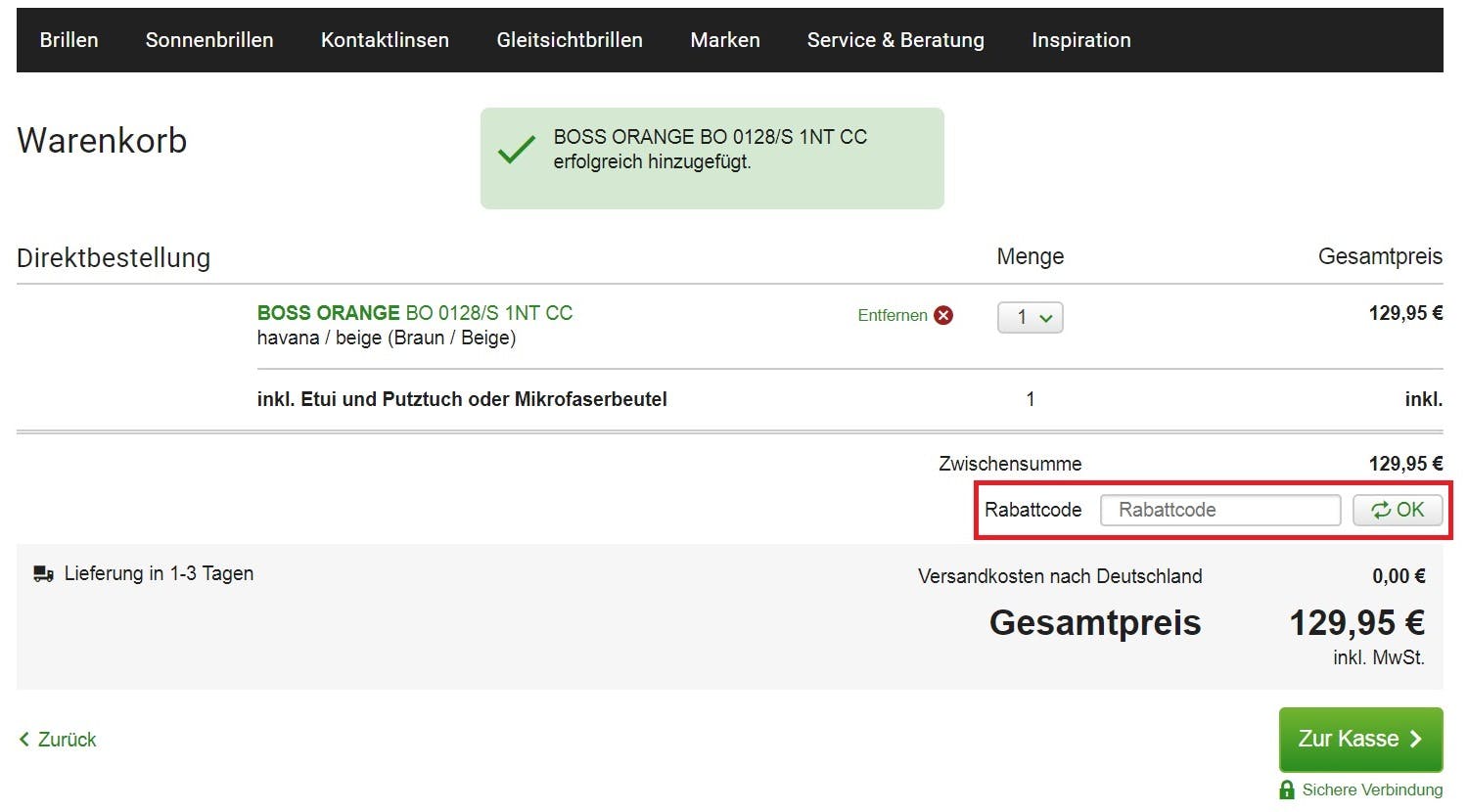Open the Marken menu

(725, 40)
